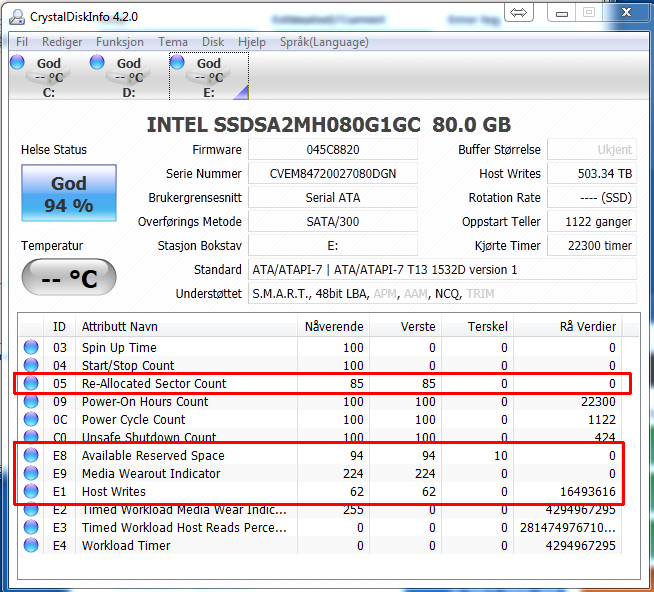
Task: Select the Media Wearout Indicator row
Action: coord(320,473)
